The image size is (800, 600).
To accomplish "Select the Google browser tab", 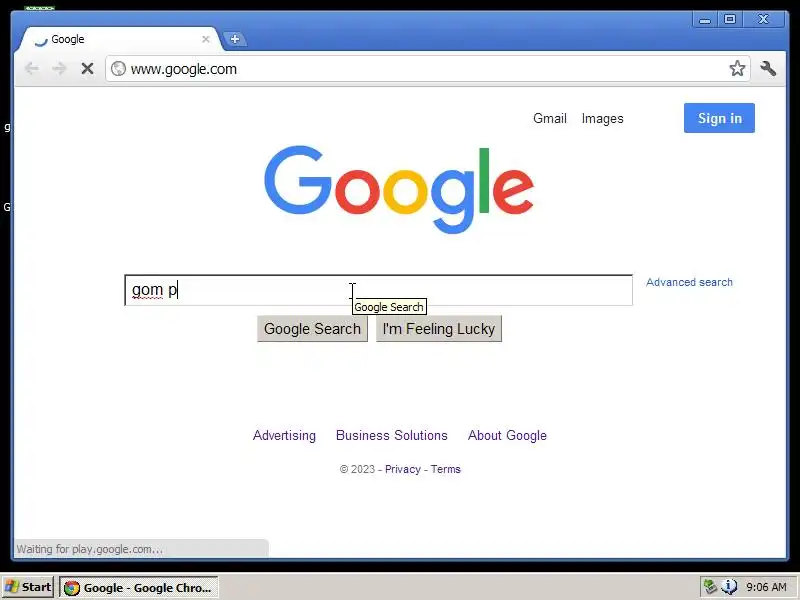I will click(120, 39).
